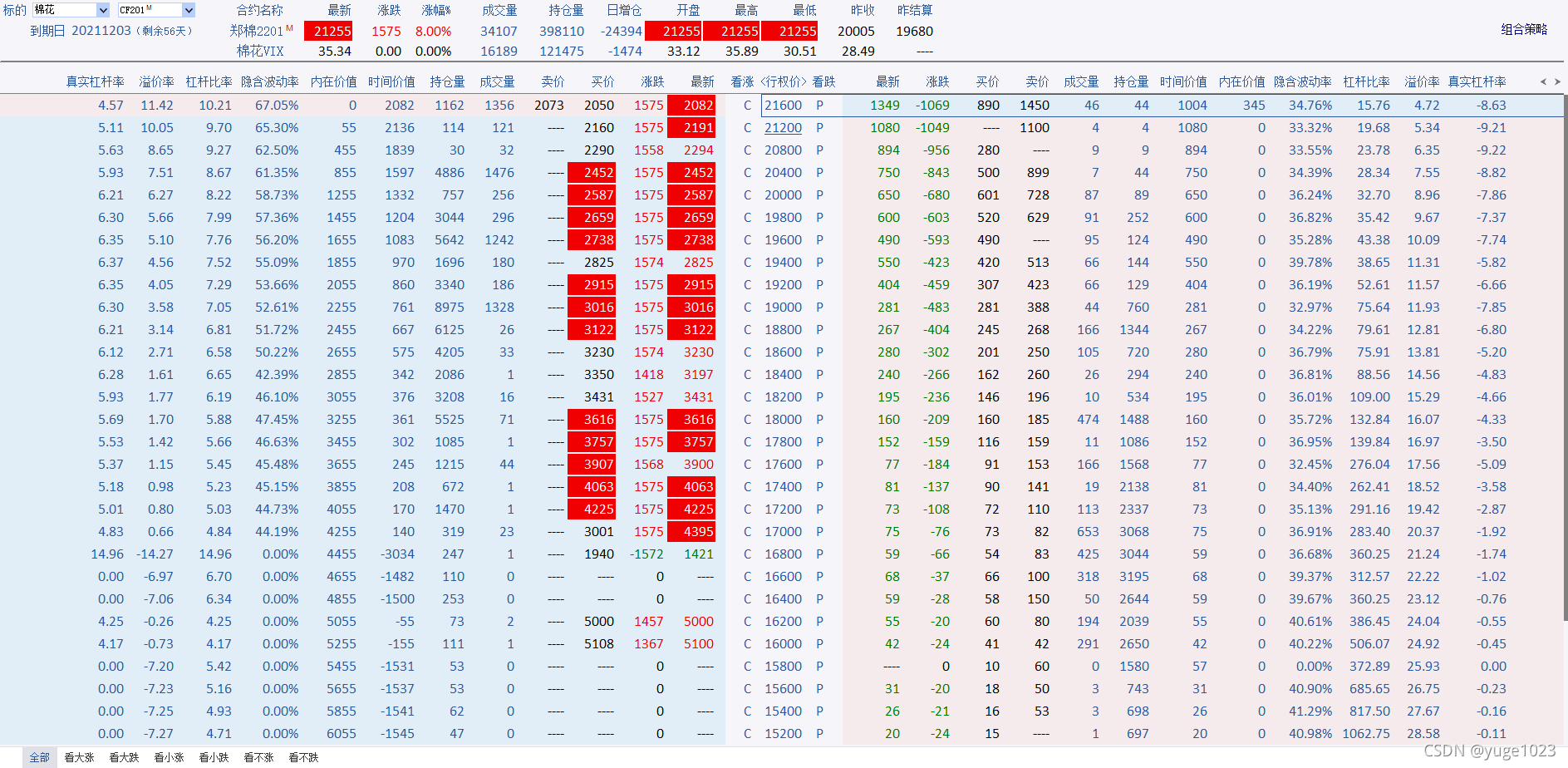
Task: Click put implied volatility 34.76% in 21600 row
Action: point(1310,106)
